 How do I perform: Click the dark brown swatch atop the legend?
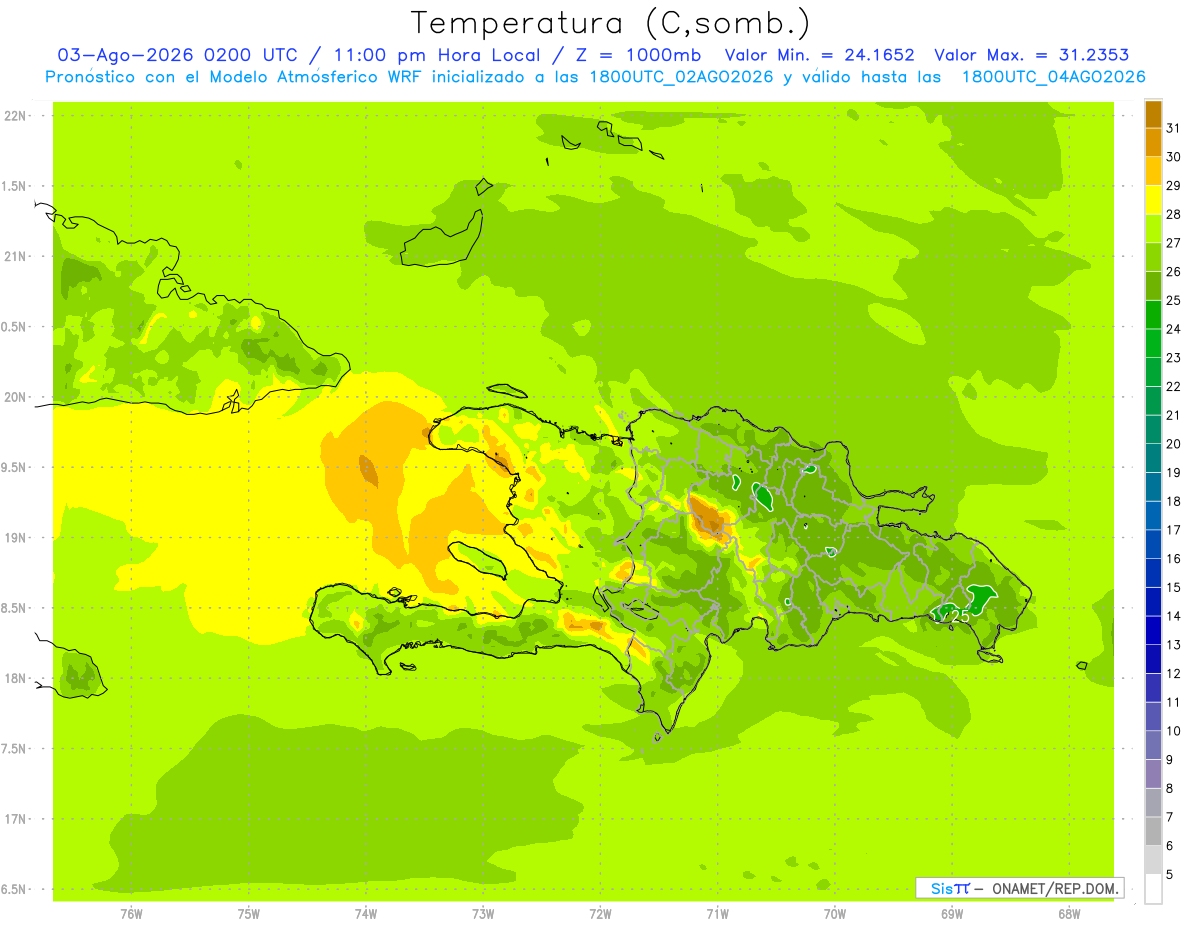pyautogui.click(x=1153, y=114)
